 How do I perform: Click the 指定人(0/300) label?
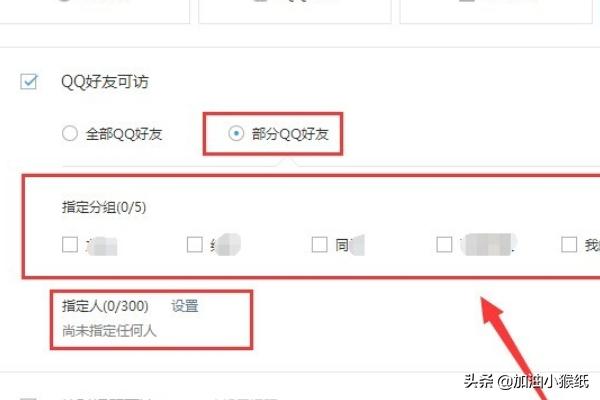(x=105, y=306)
